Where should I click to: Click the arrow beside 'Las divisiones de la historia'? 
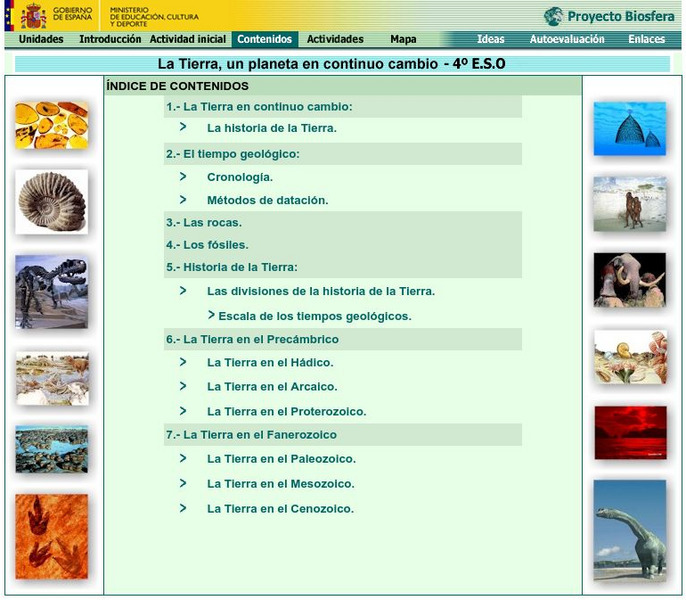click(x=183, y=291)
